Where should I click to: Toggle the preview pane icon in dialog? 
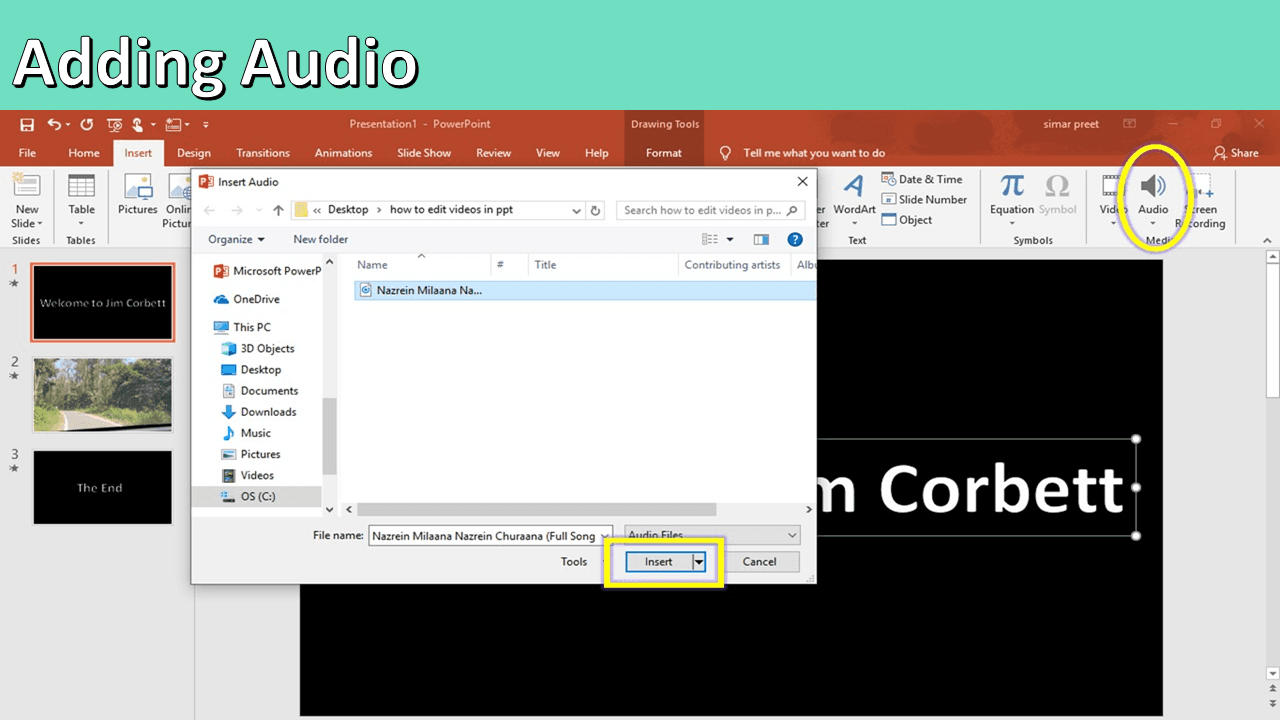click(761, 240)
